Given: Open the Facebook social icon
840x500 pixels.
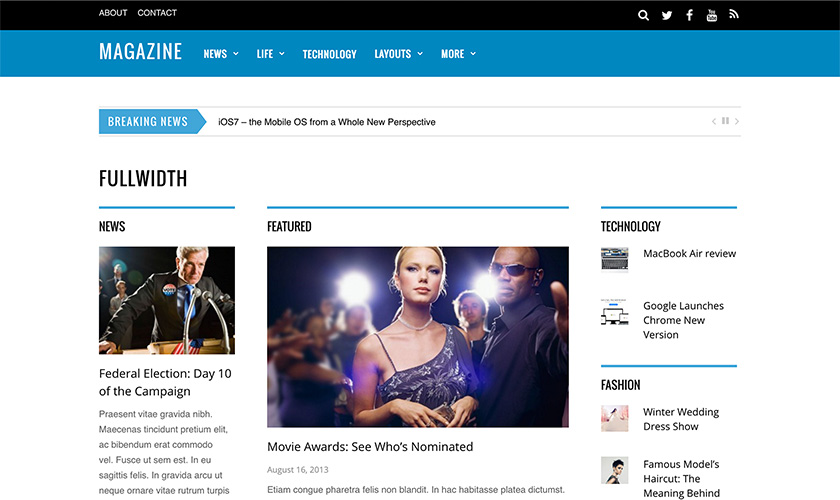Looking at the screenshot, I should click(x=689, y=15).
